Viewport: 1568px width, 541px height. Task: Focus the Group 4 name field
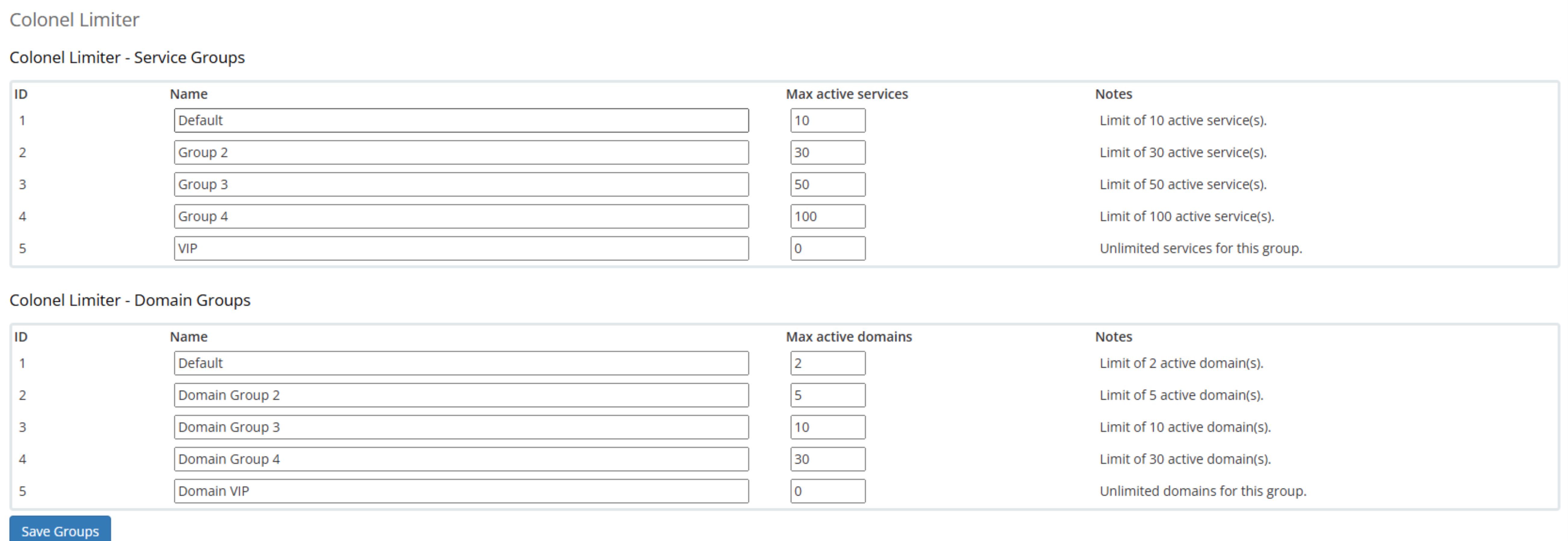click(x=461, y=217)
